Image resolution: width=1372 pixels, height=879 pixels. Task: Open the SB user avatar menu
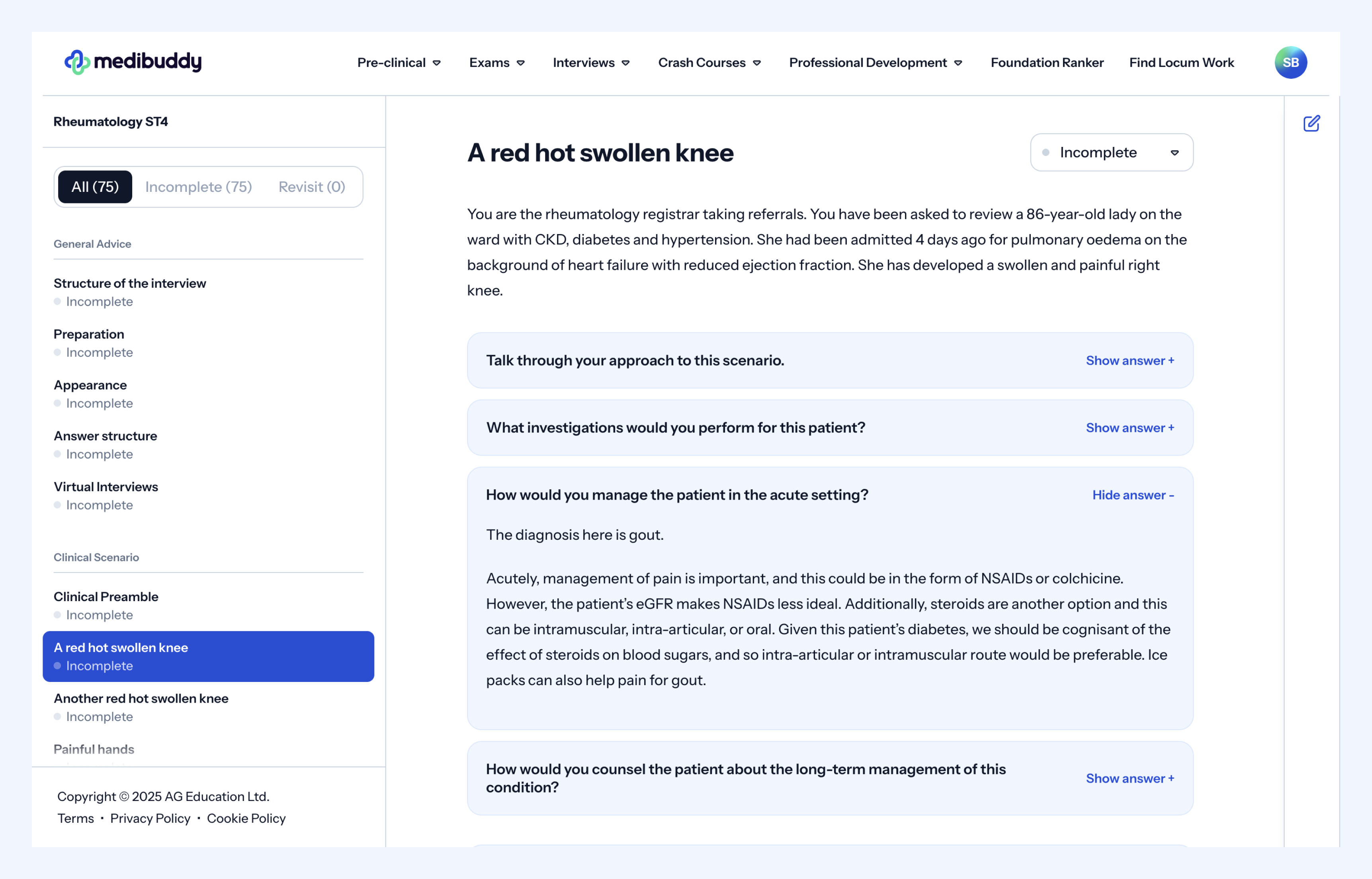pos(1290,62)
